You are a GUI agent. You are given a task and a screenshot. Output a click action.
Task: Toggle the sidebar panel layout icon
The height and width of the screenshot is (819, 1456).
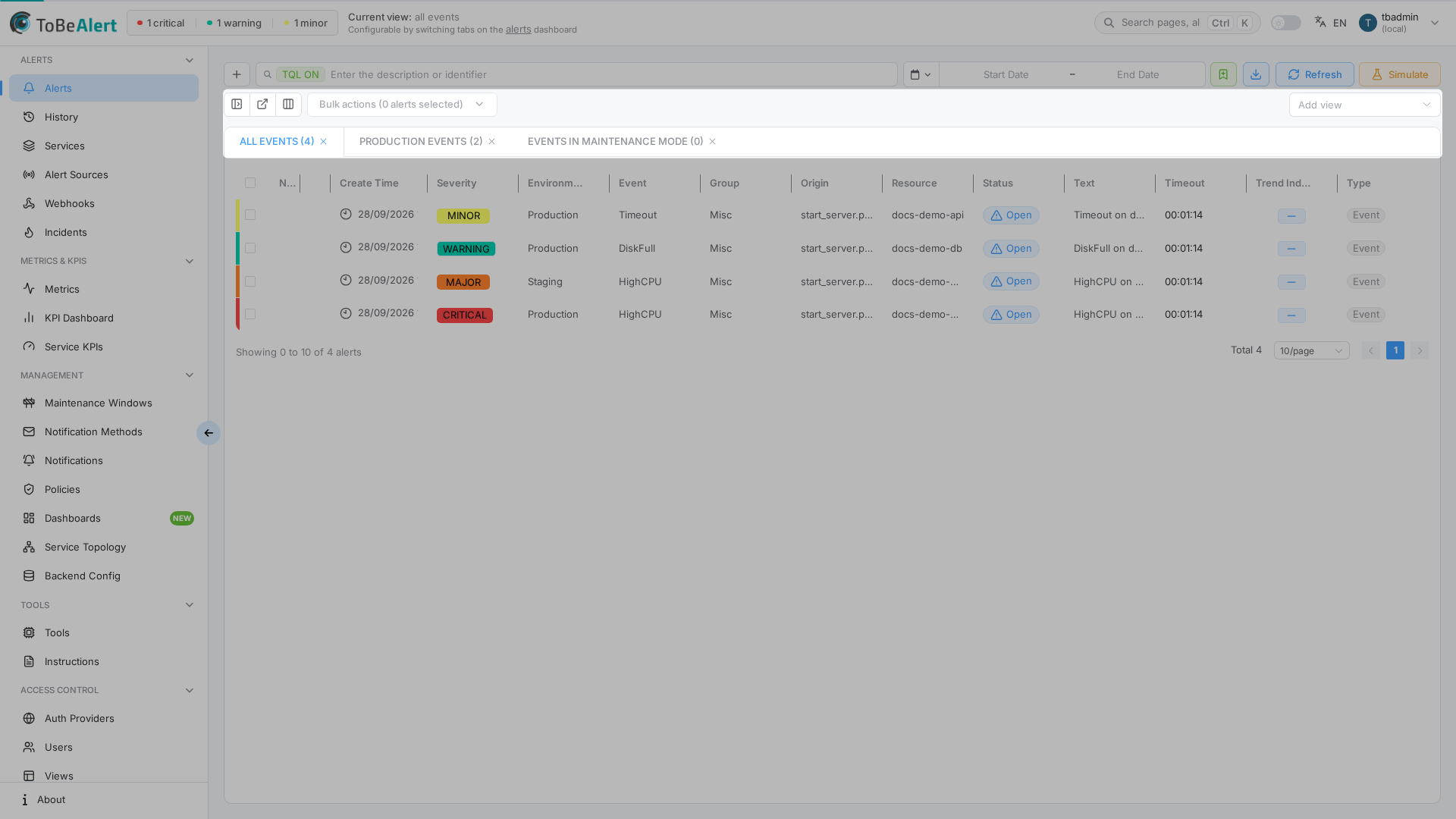click(237, 105)
